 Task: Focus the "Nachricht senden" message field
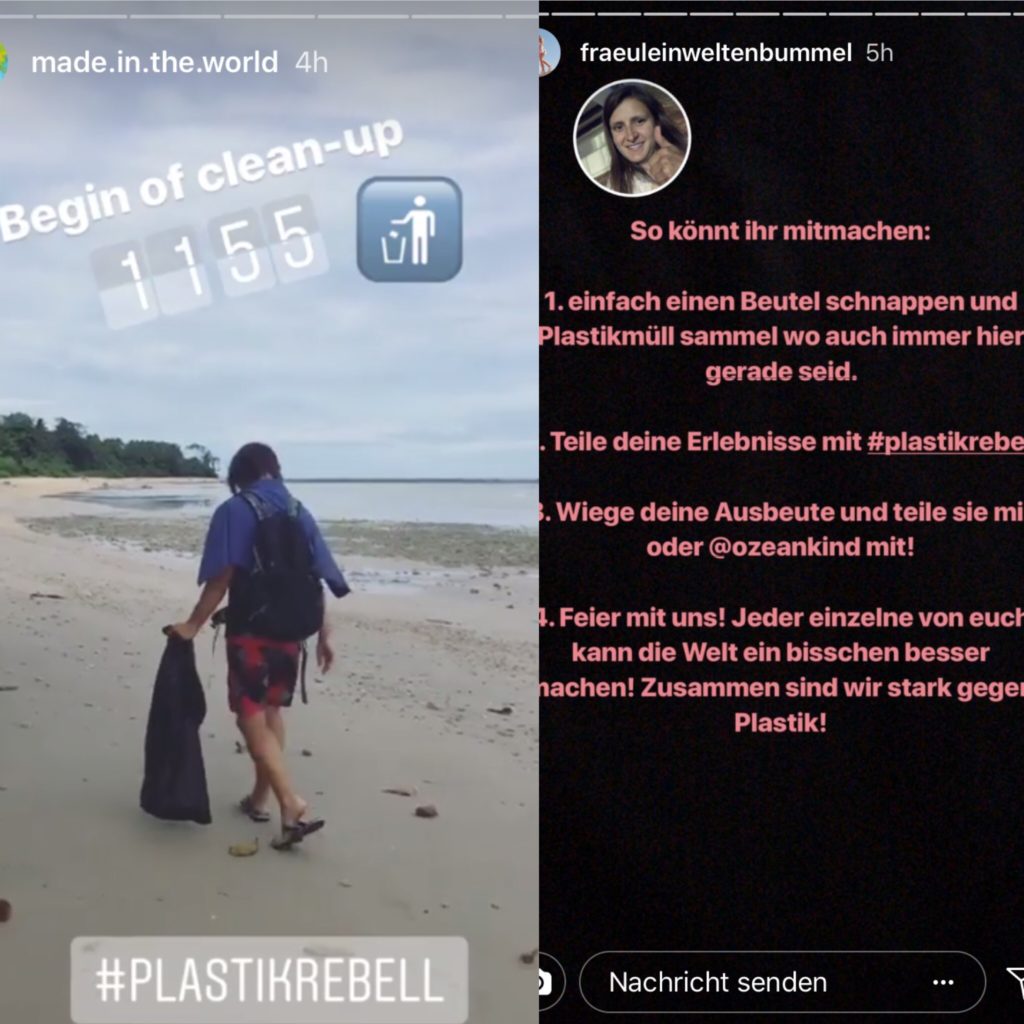(x=782, y=982)
